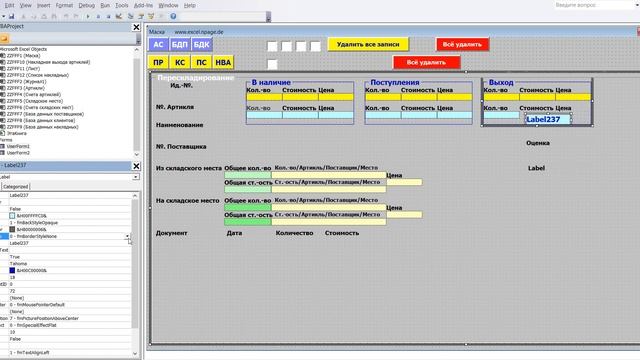Click the Find binoculars icon in toolbar
This screenshot has height=360, width=640.
(54, 16)
